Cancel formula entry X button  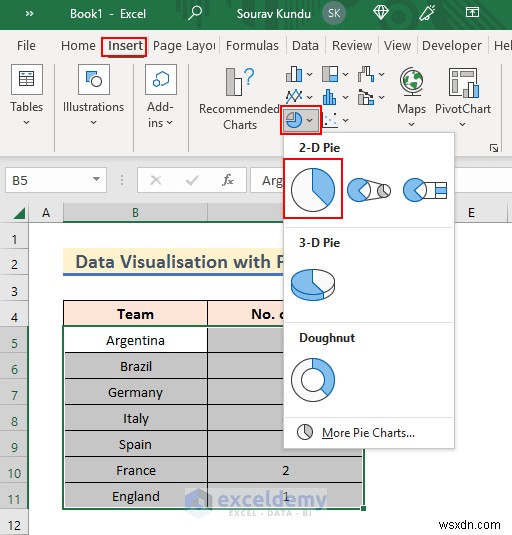tap(156, 180)
